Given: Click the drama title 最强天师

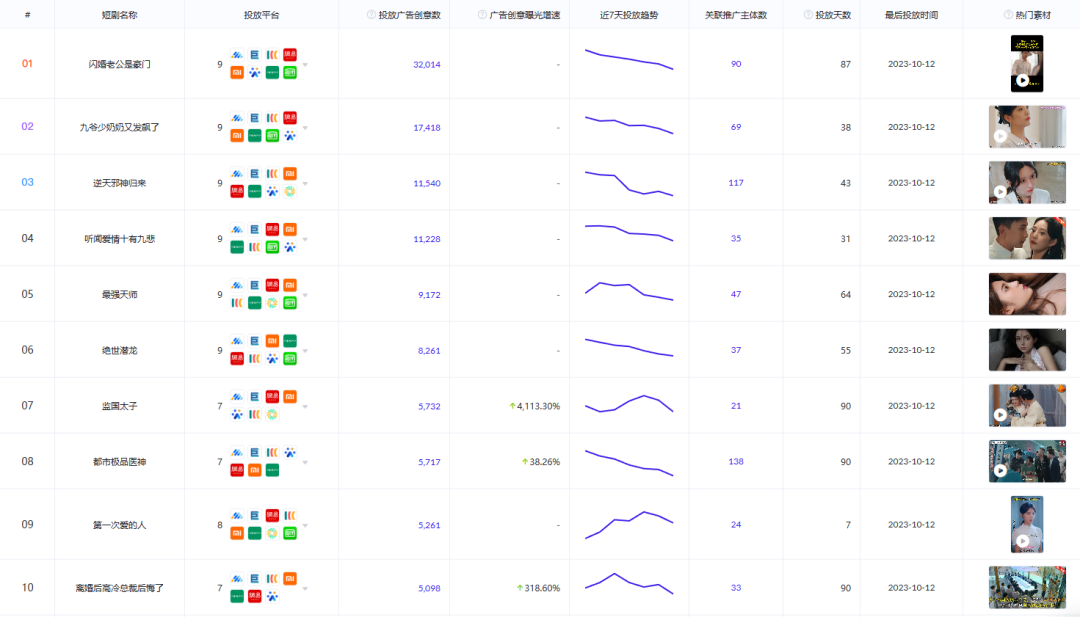Looking at the screenshot, I should pyautogui.click(x=119, y=295).
